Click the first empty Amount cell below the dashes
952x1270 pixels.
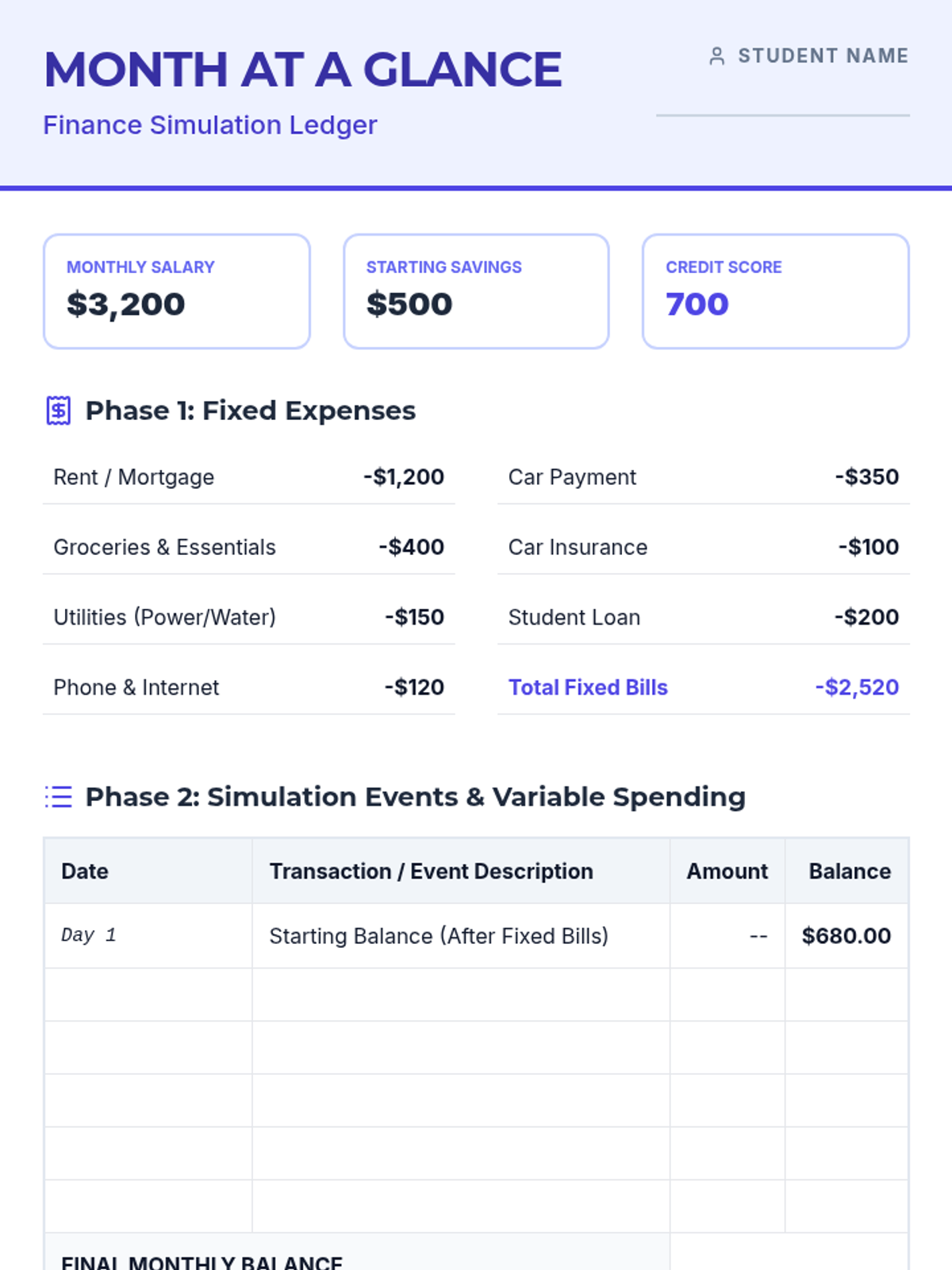point(727,995)
